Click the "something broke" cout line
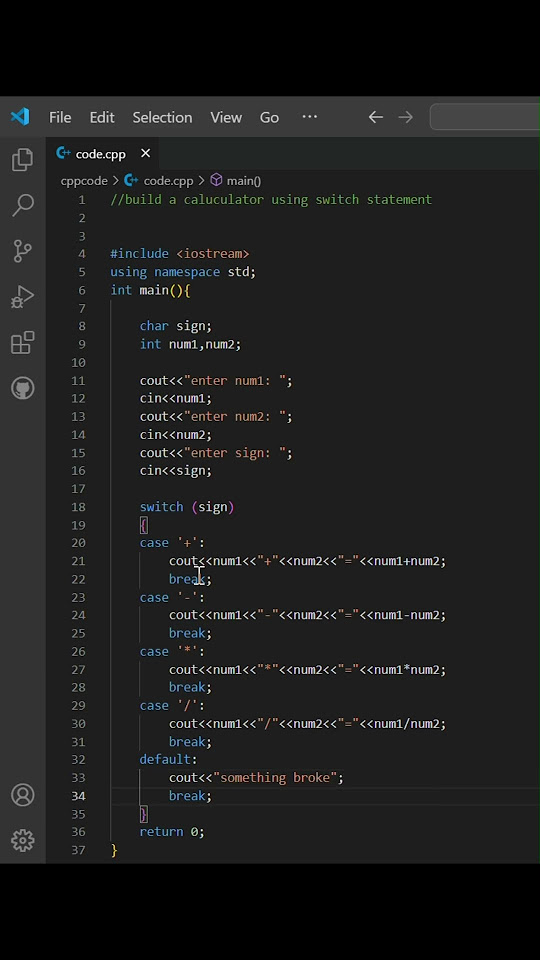The width and height of the screenshot is (540, 960). (257, 778)
